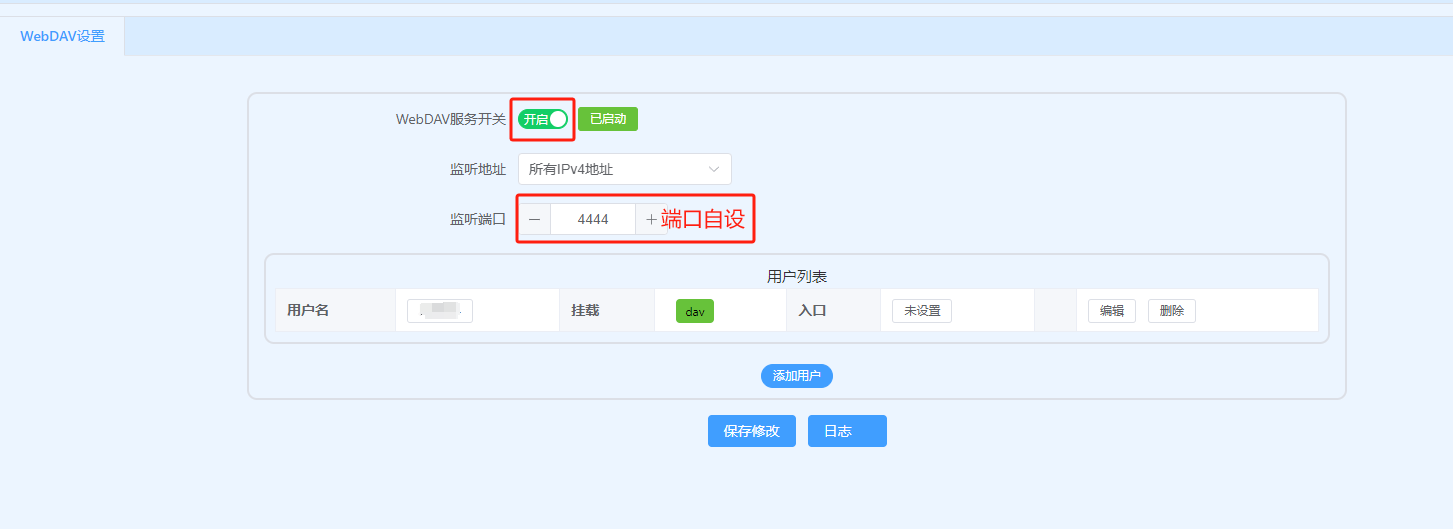1453x529 pixels.
Task: Click the 入口 header cell
Action: point(812,311)
